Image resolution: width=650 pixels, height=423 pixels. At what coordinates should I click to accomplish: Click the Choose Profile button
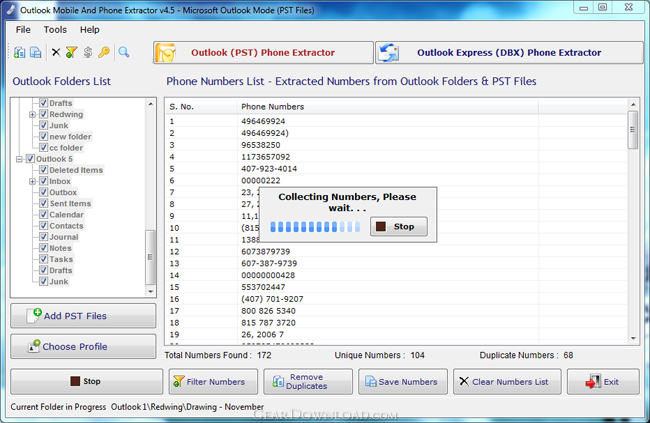(x=83, y=346)
